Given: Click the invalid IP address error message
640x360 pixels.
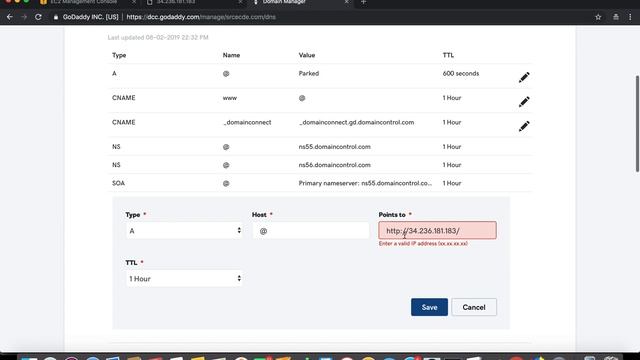Looking at the screenshot, I should tap(423, 244).
